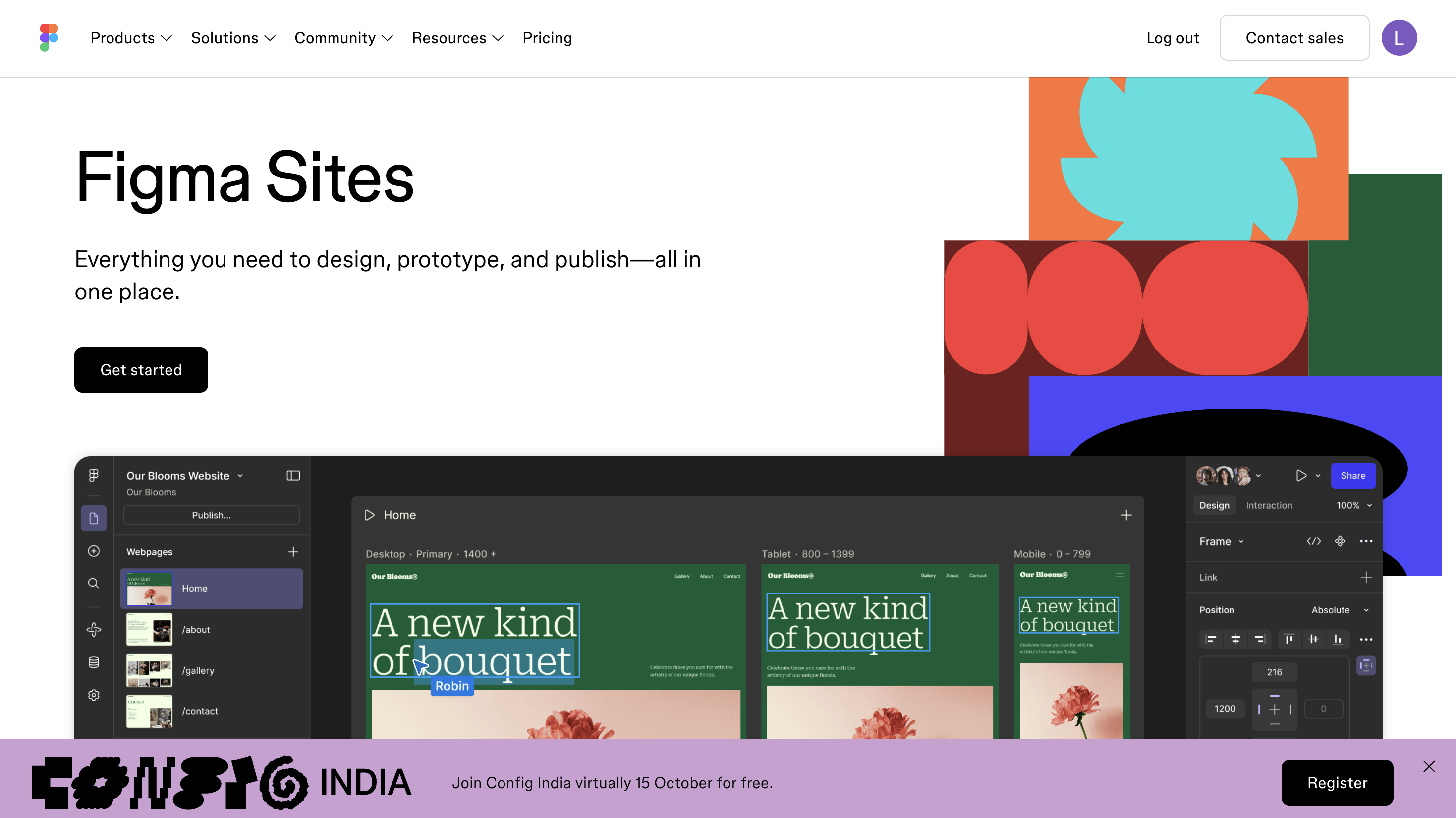Switch to the Interaction tab
The height and width of the screenshot is (818, 1456).
(x=1269, y=505)
